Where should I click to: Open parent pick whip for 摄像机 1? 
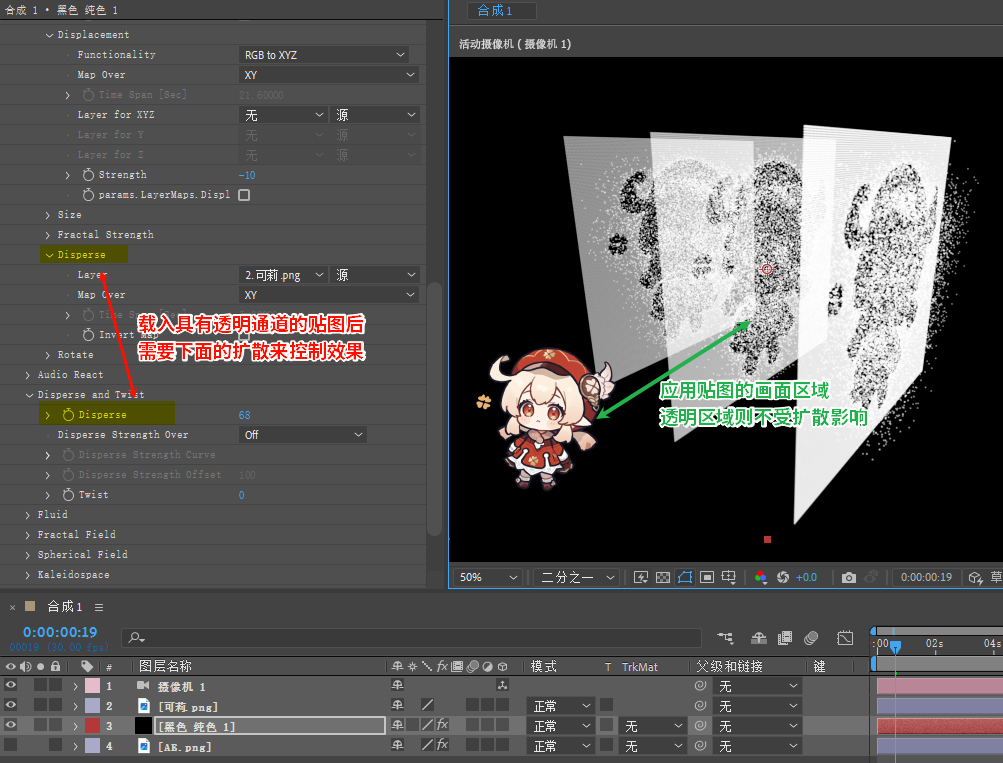click(700, 686)
